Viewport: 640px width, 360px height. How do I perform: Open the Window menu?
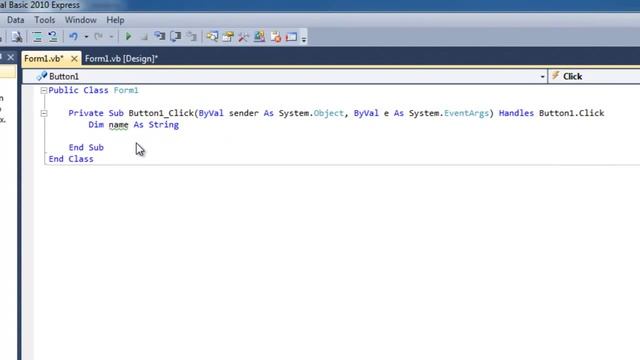pos(80,20)
